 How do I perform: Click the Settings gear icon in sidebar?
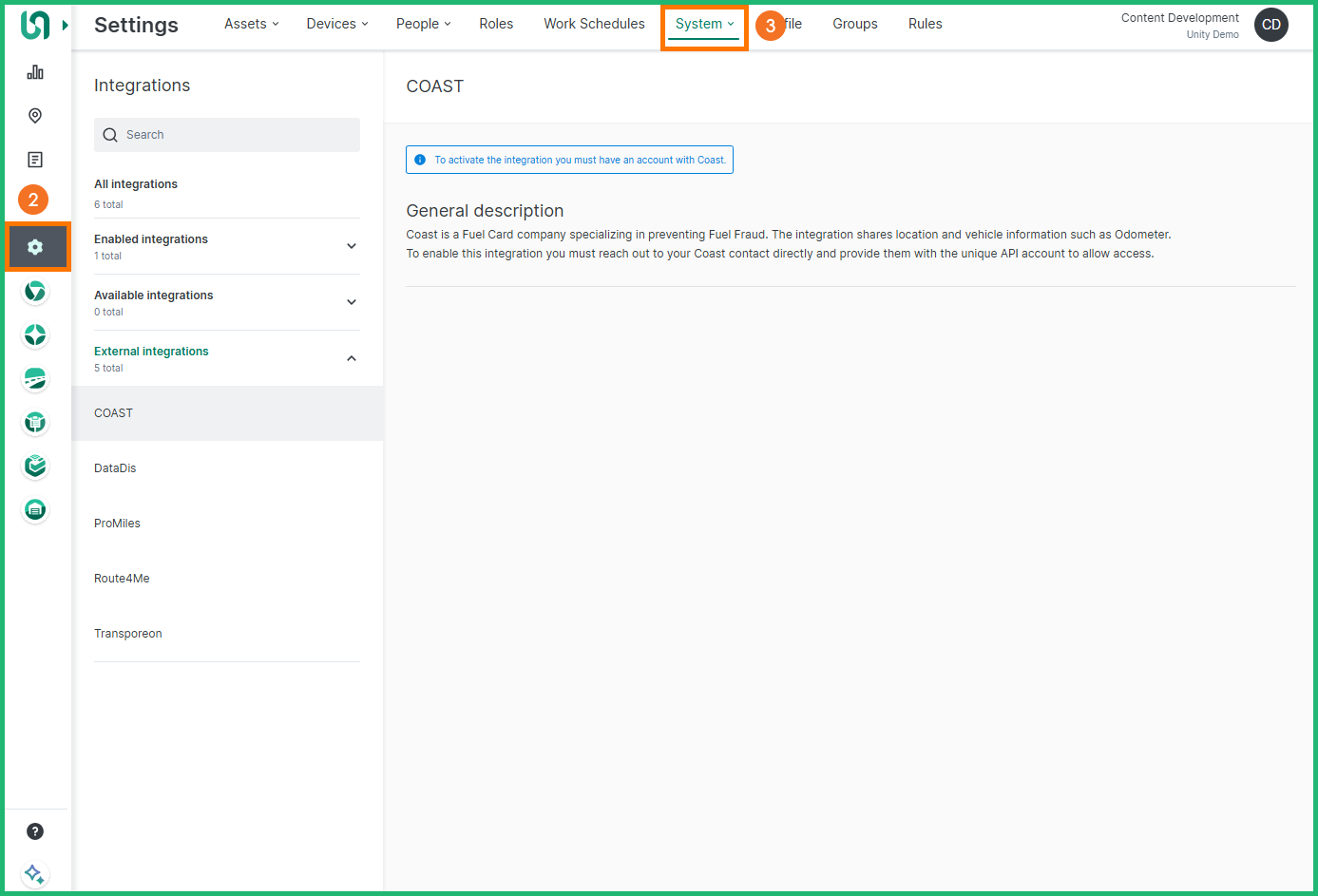point(35,247)
